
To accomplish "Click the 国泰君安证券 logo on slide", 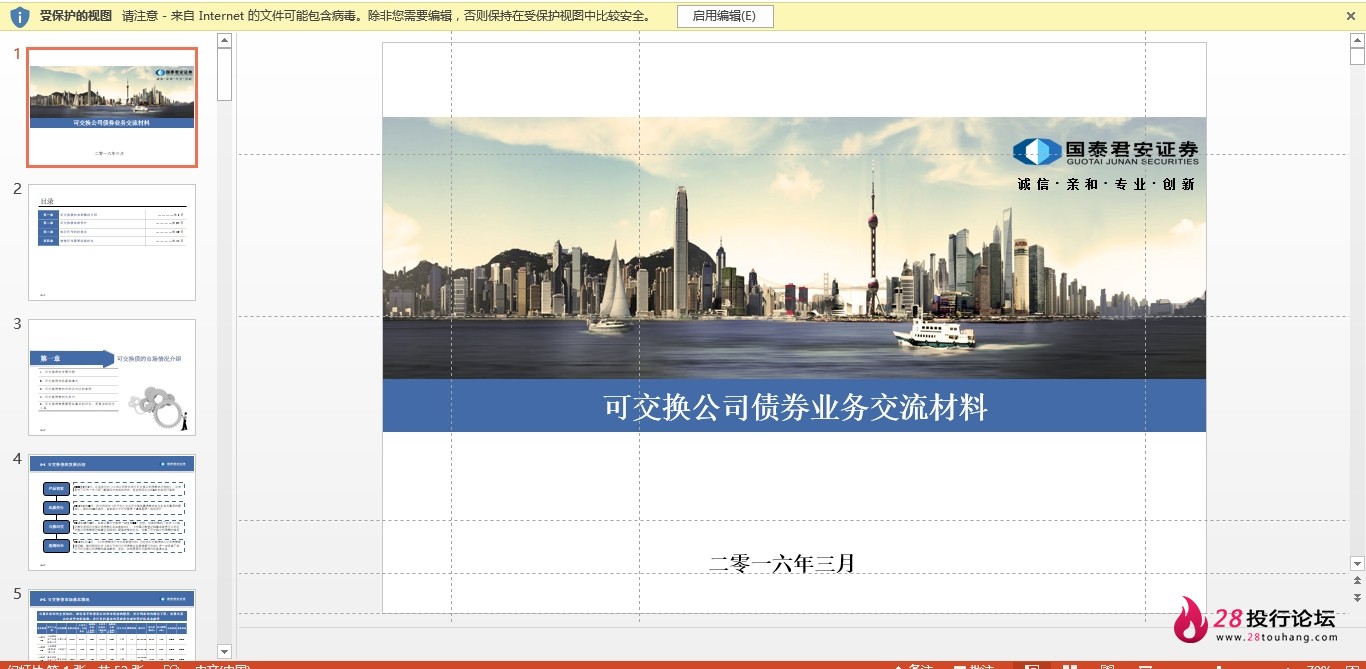I will coord(1105,152).
